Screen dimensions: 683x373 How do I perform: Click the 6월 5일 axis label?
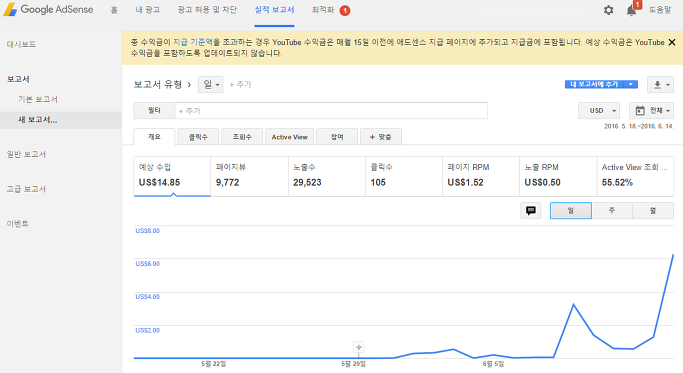[x=493, y=364]
